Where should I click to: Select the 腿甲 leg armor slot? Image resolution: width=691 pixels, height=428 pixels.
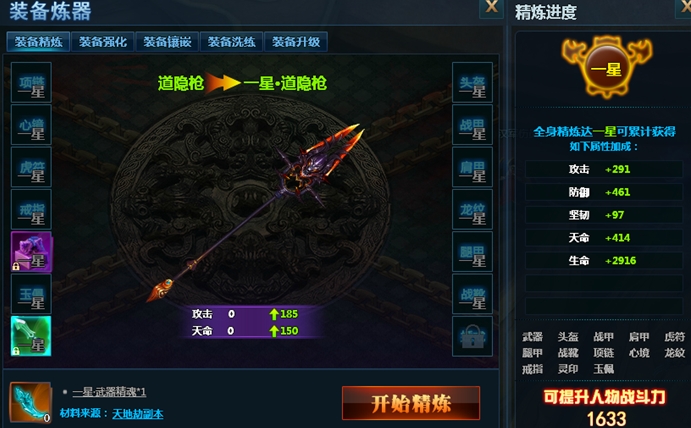(472, 252)
